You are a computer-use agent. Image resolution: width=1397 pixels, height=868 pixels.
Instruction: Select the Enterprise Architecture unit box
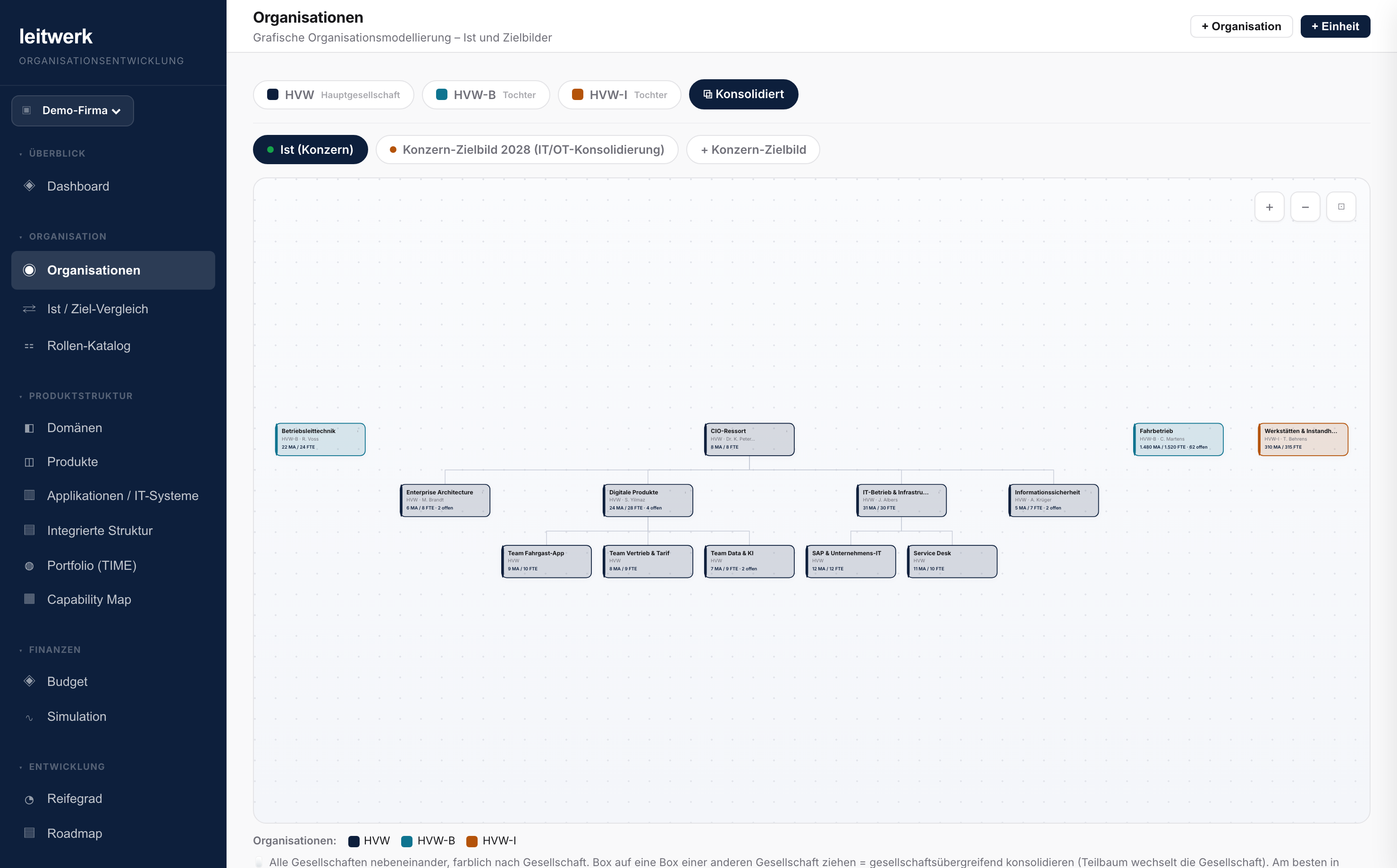pos(445,501)
